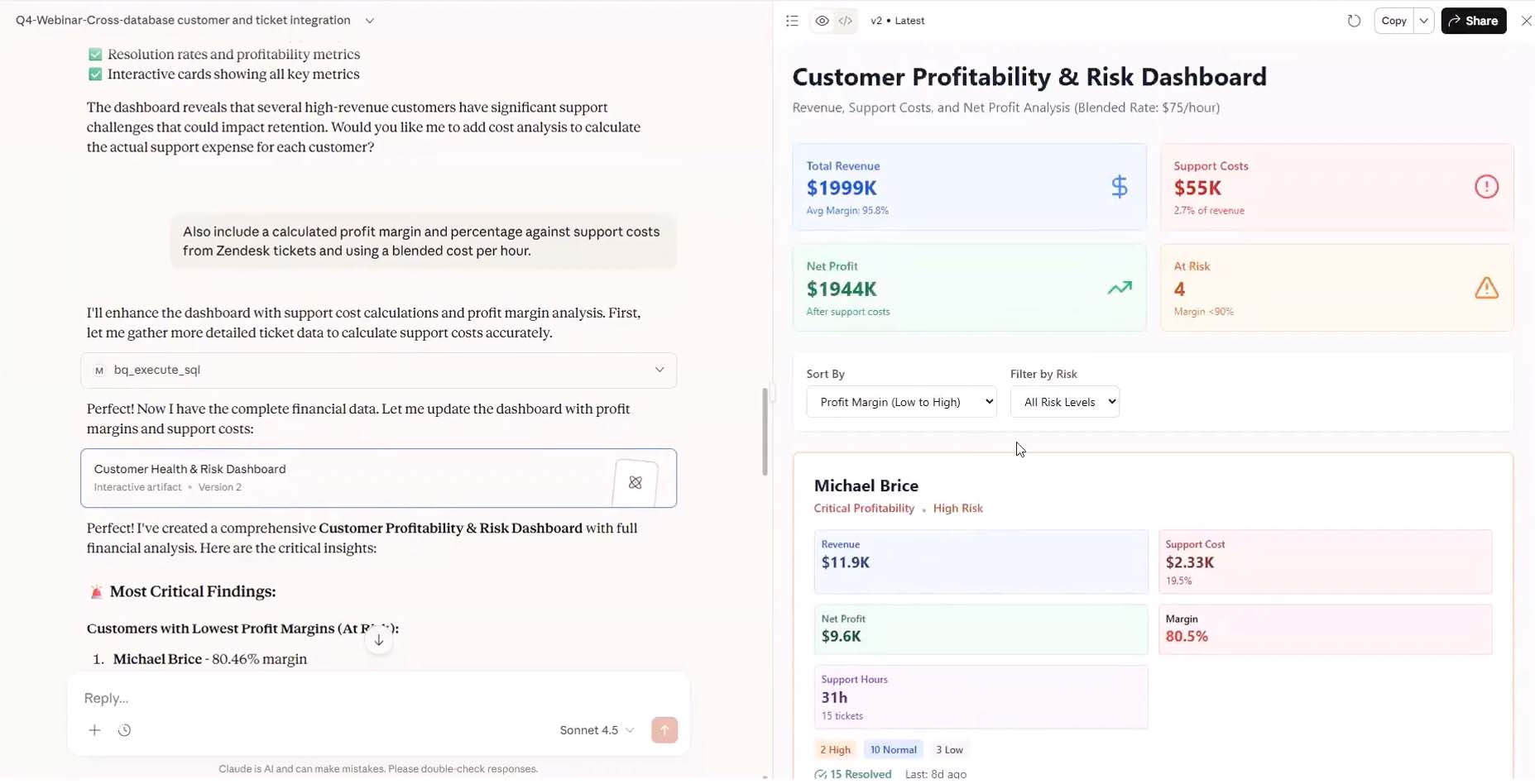Click the refresh artifact icon
This screenshot has width=1535, height=784.
(1354, 21)
